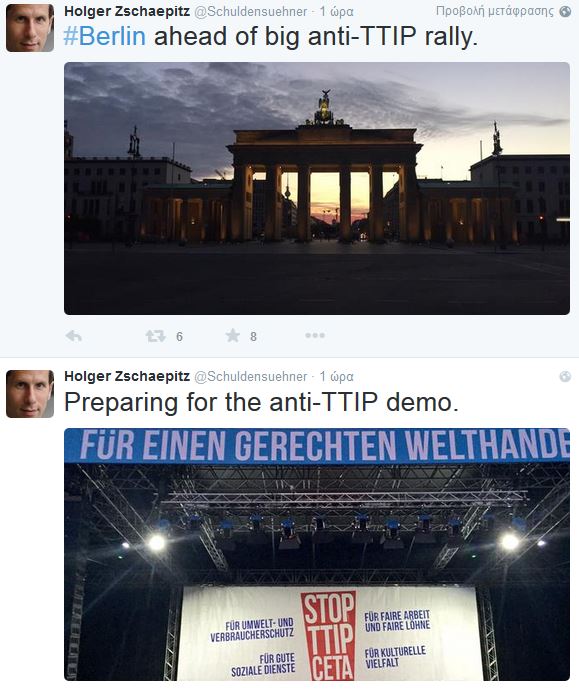The image size is (579, 691).
Task: Click the globe icon next to Προβολή μετάφρασης
Action: tap(565, 11)
